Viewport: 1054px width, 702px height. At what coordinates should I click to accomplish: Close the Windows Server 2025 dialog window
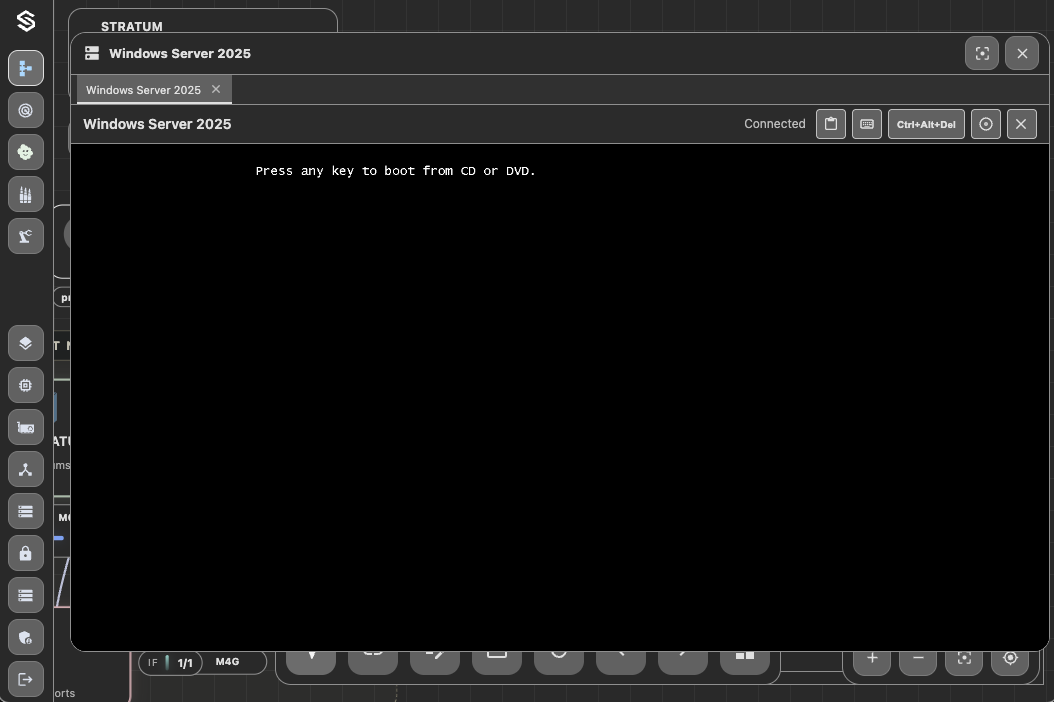click(1022, 53)
